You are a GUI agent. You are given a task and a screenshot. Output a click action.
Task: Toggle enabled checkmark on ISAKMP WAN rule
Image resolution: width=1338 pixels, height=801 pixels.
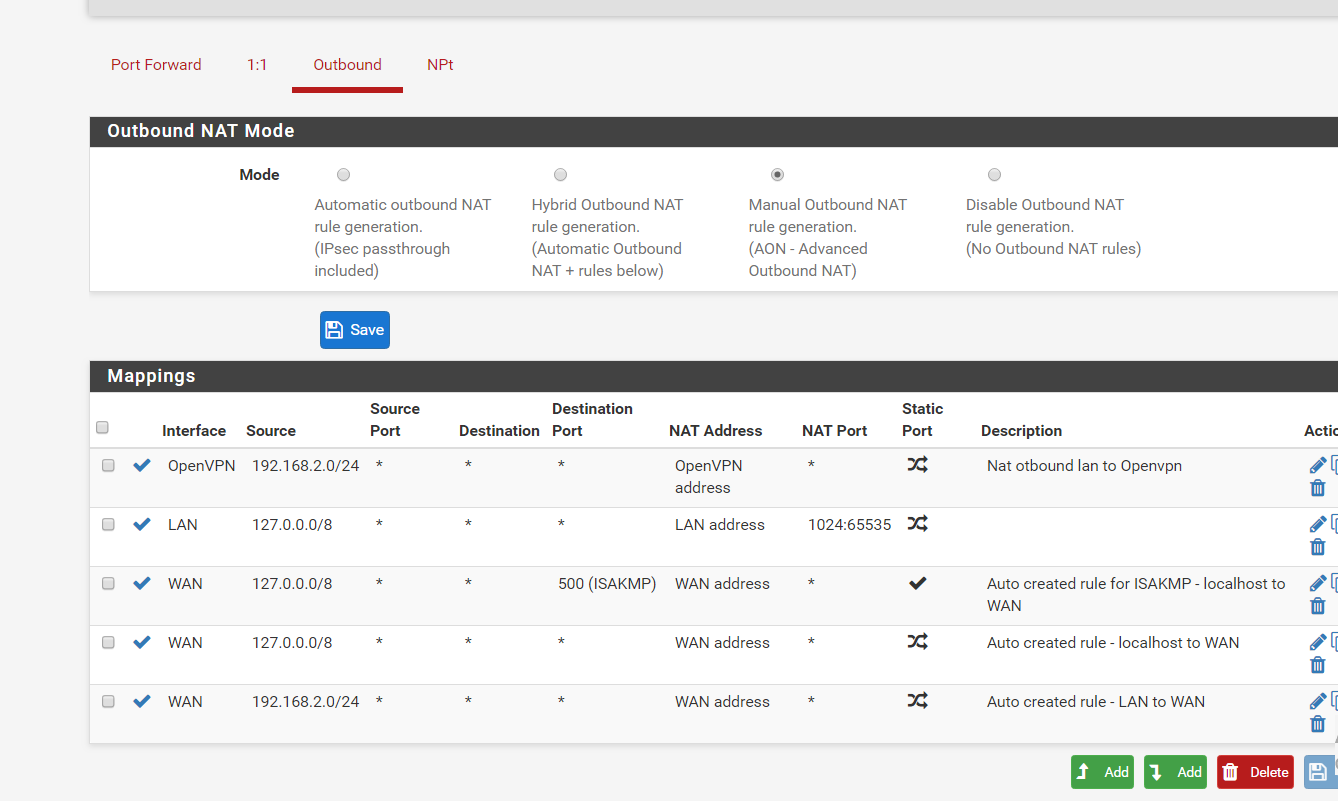(142, 583)
